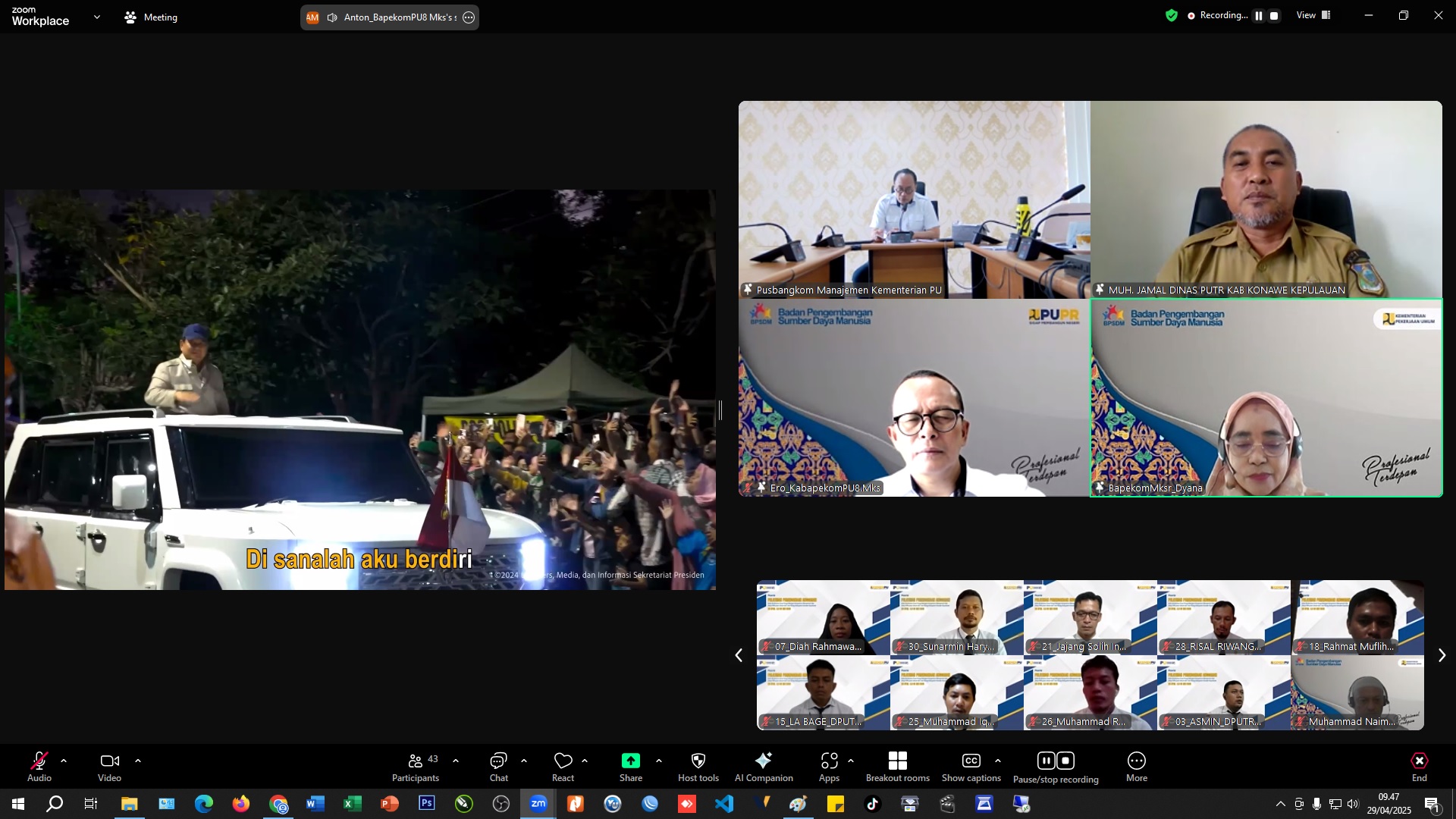
Task: Expand Apps options arrow
Action: click(851, 761)
